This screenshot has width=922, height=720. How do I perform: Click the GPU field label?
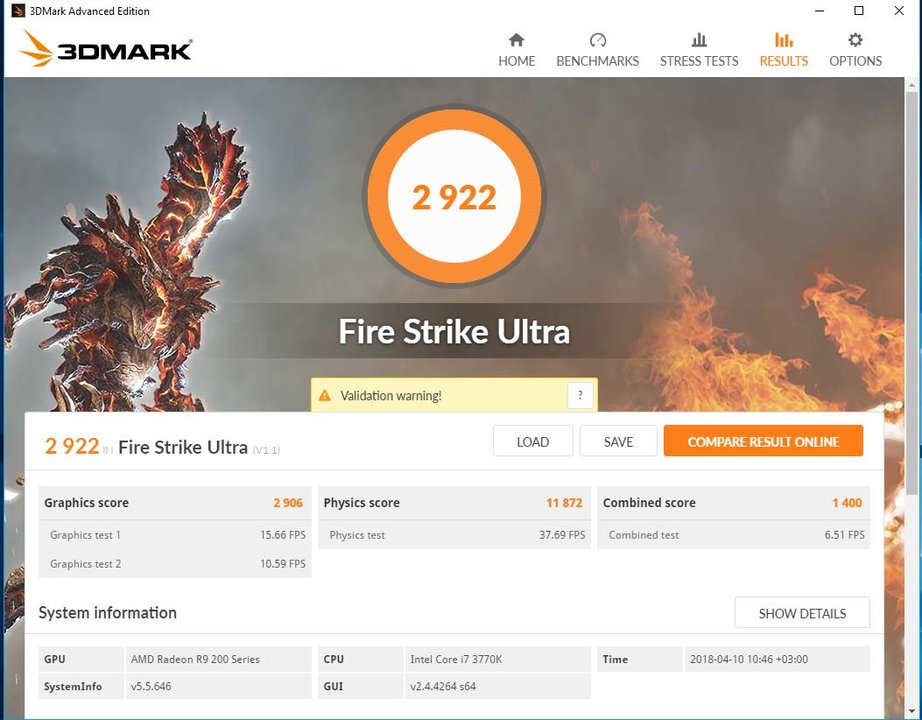click(55, 659)
